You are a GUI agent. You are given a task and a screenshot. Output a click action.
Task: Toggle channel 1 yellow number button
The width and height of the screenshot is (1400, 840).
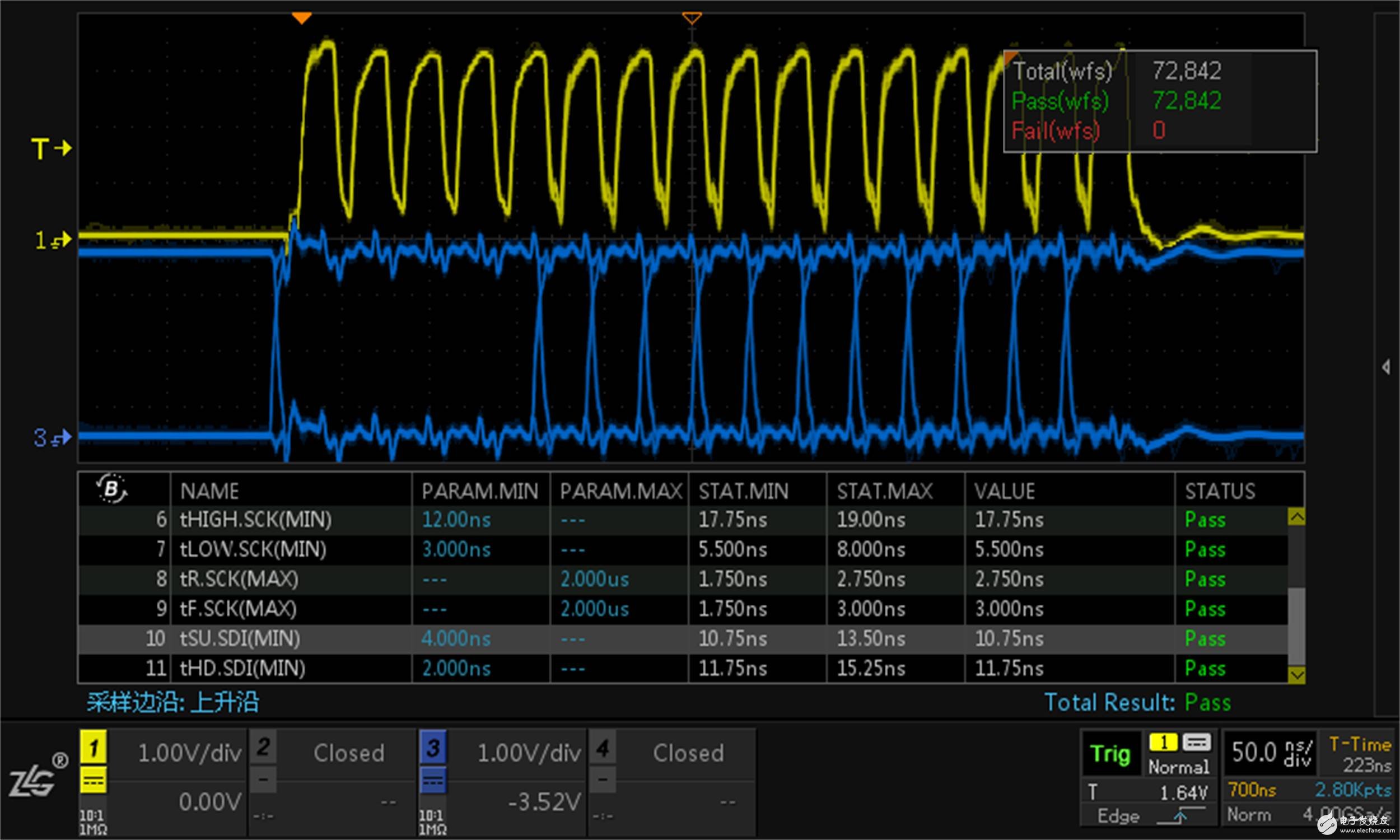pyautogui.click(x=94, y=748)
